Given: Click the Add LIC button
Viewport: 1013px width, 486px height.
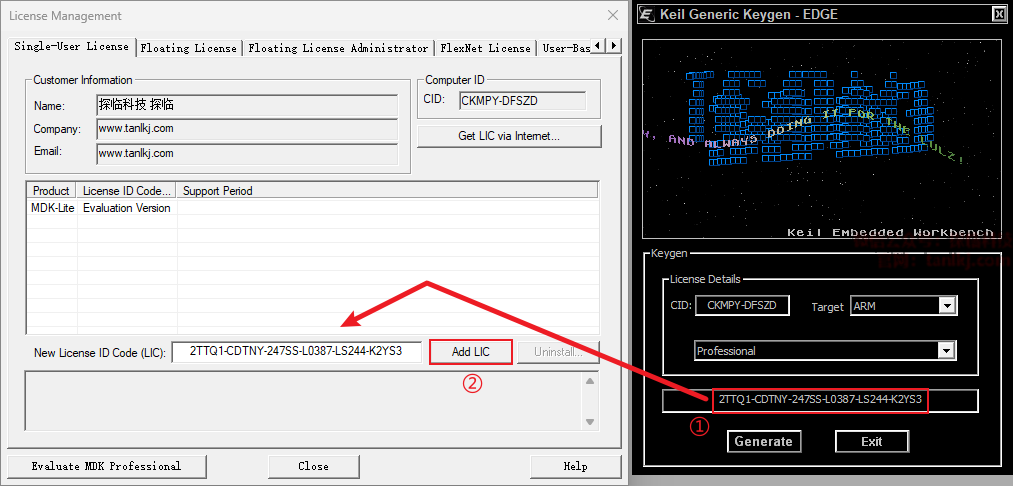Looking at the screenshot, I should [x=471, y=352].
